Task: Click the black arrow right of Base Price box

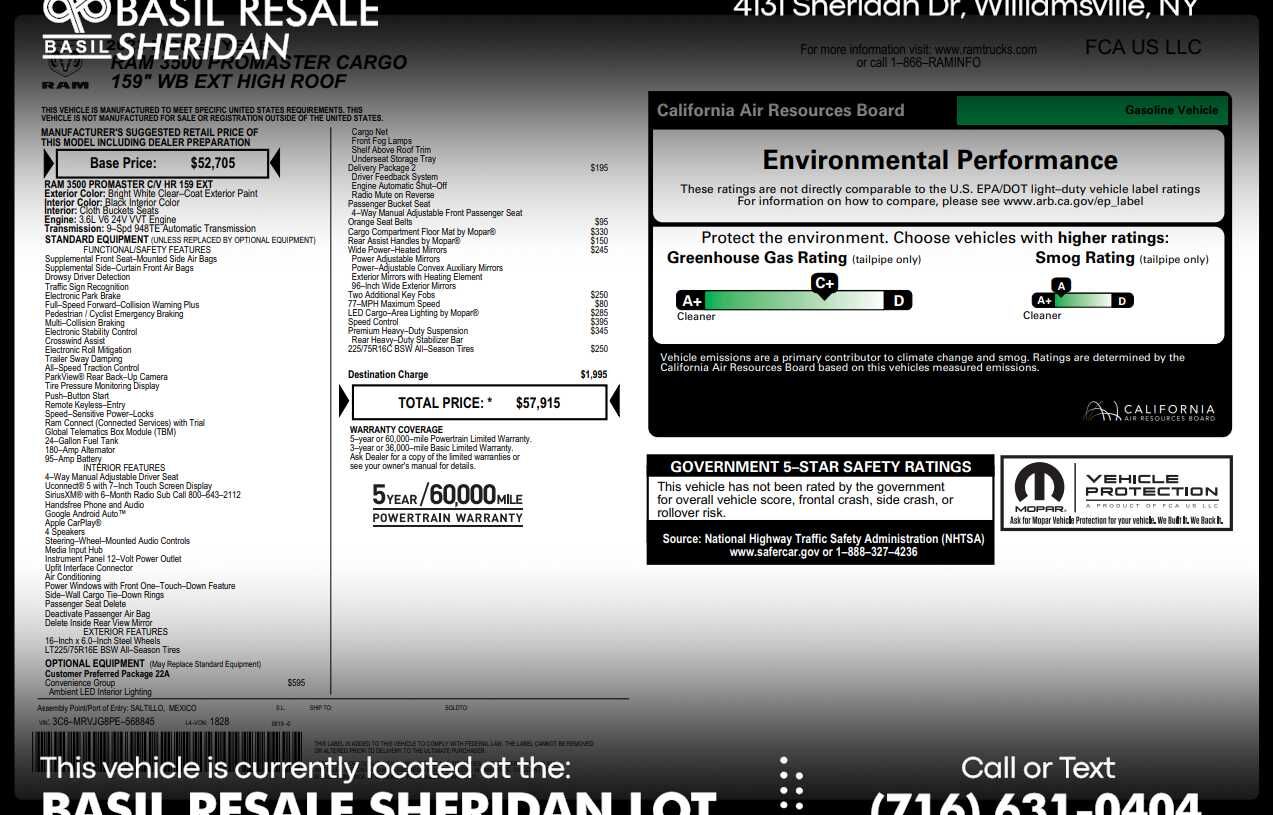Action: (275, 163)
